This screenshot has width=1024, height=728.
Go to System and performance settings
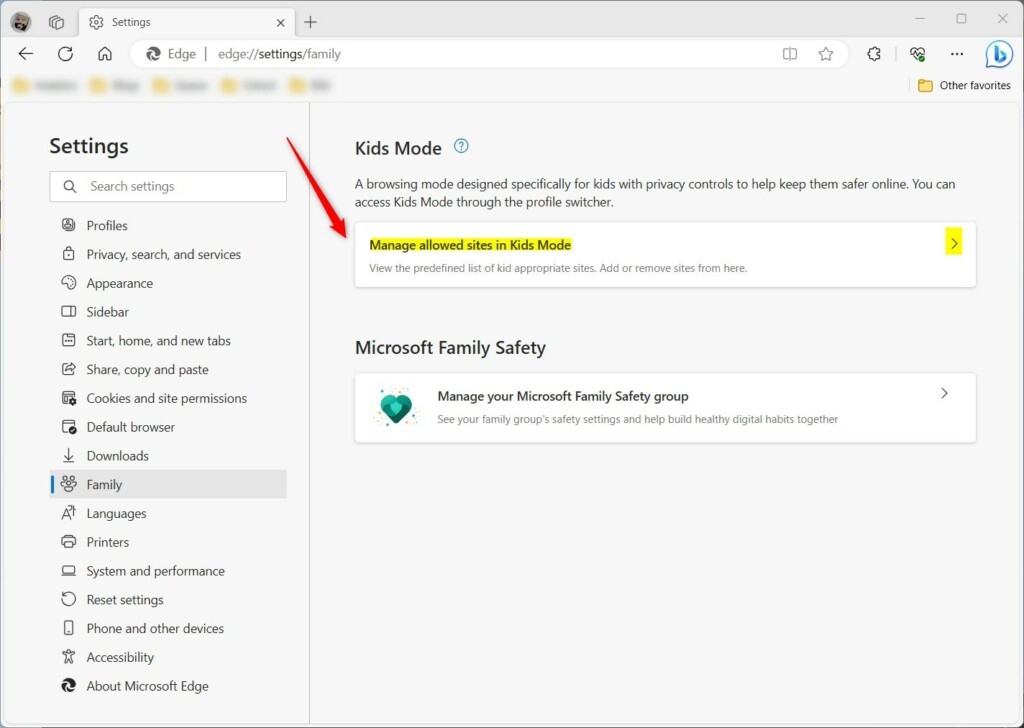[168, 571]
